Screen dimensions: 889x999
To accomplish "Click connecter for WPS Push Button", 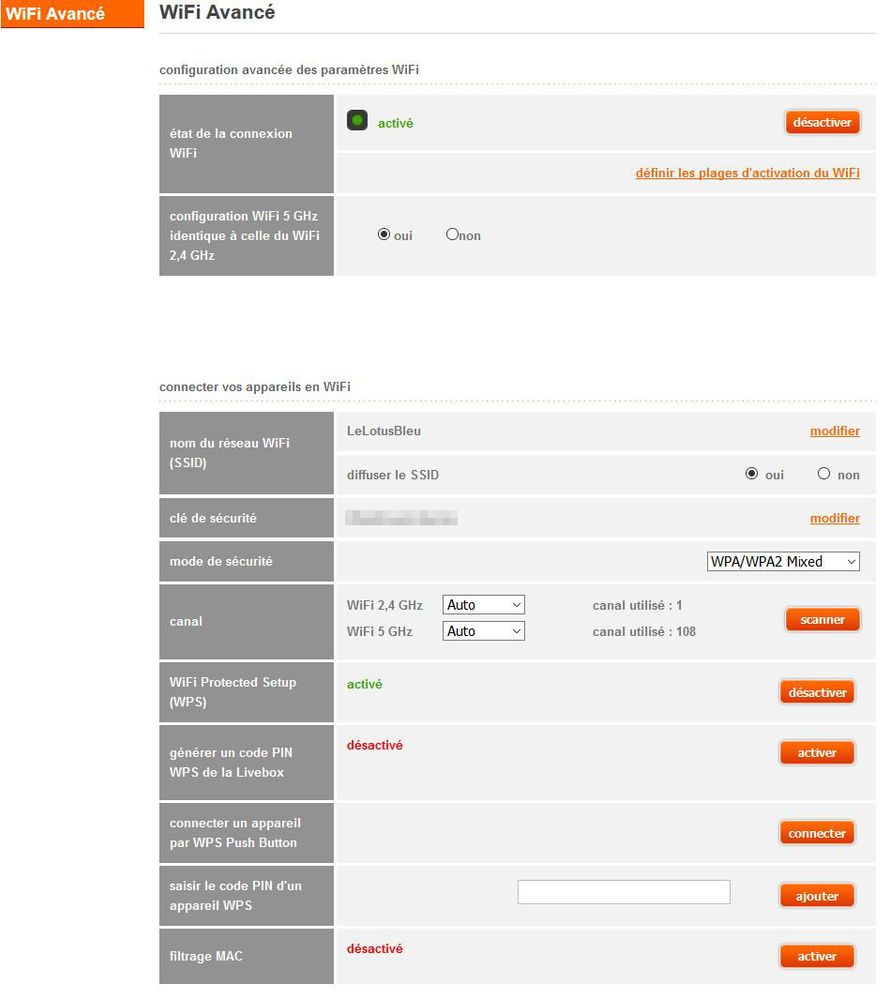I will tap(816, 833).
